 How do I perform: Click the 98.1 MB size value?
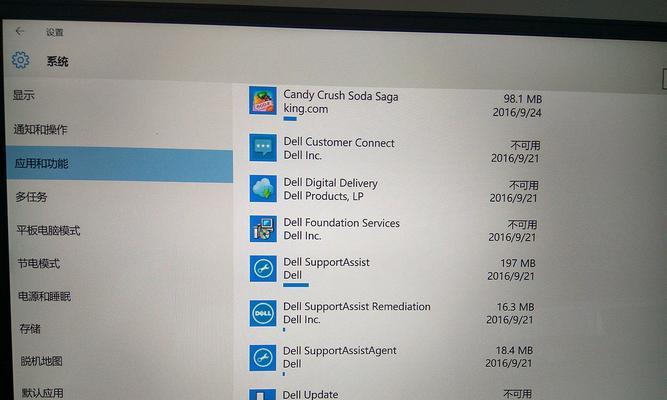(523, 99)
